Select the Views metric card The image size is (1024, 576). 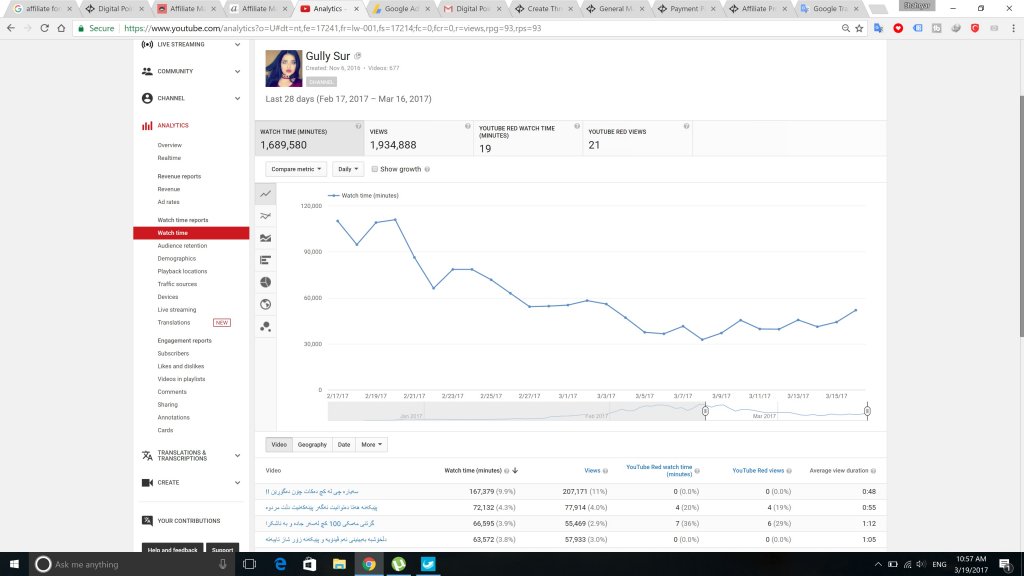(x=418, y=139)
